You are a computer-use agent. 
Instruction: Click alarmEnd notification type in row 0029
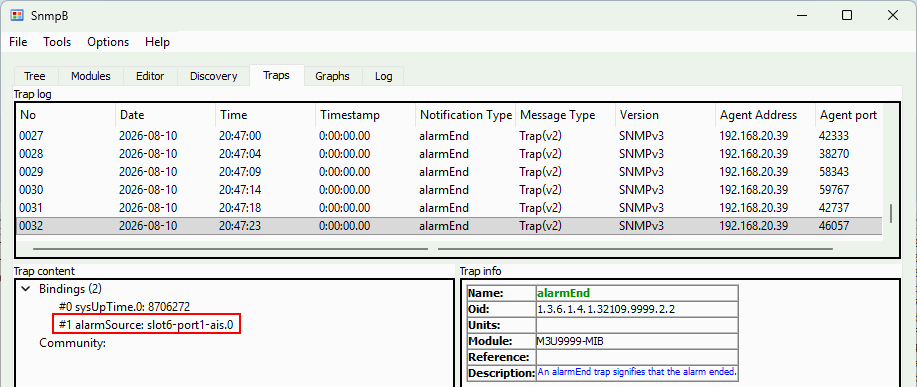click(444, 172)
